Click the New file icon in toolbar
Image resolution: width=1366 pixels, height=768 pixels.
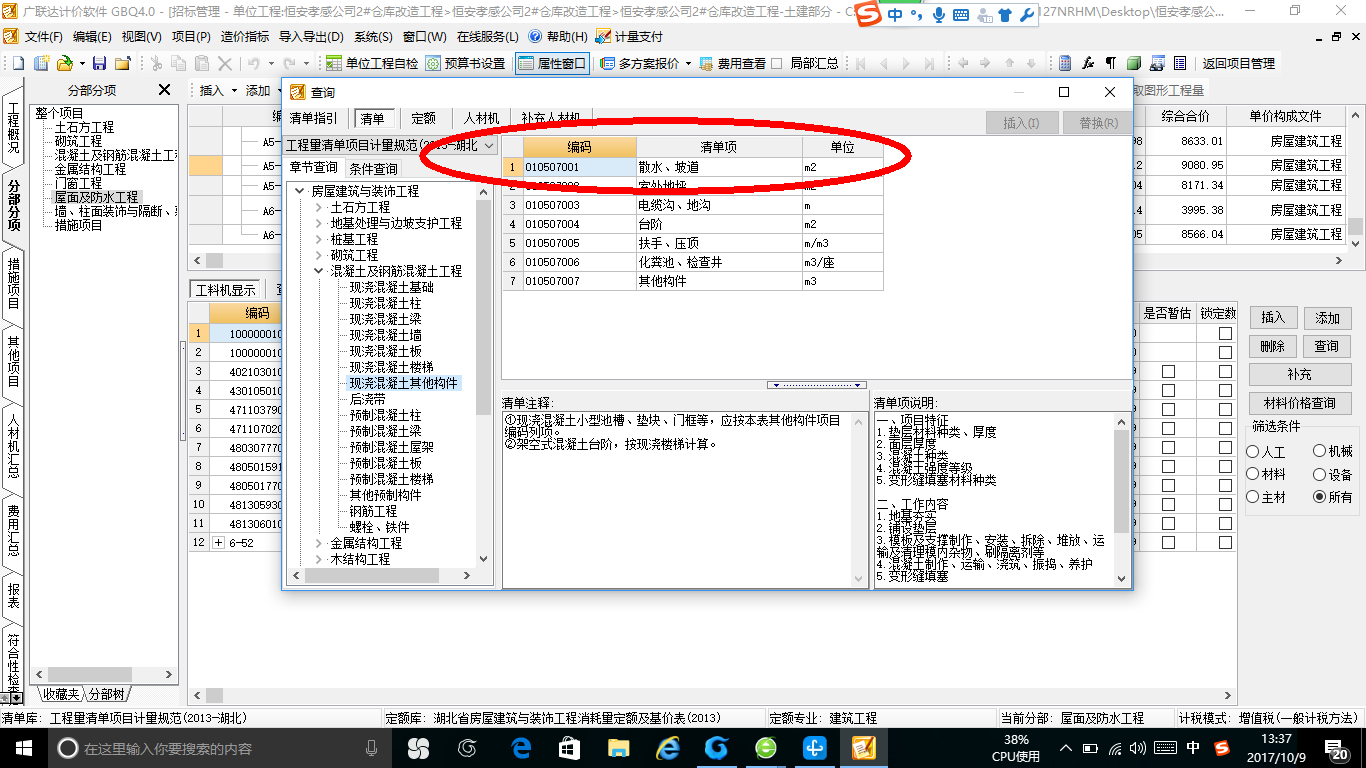[18, 63]
